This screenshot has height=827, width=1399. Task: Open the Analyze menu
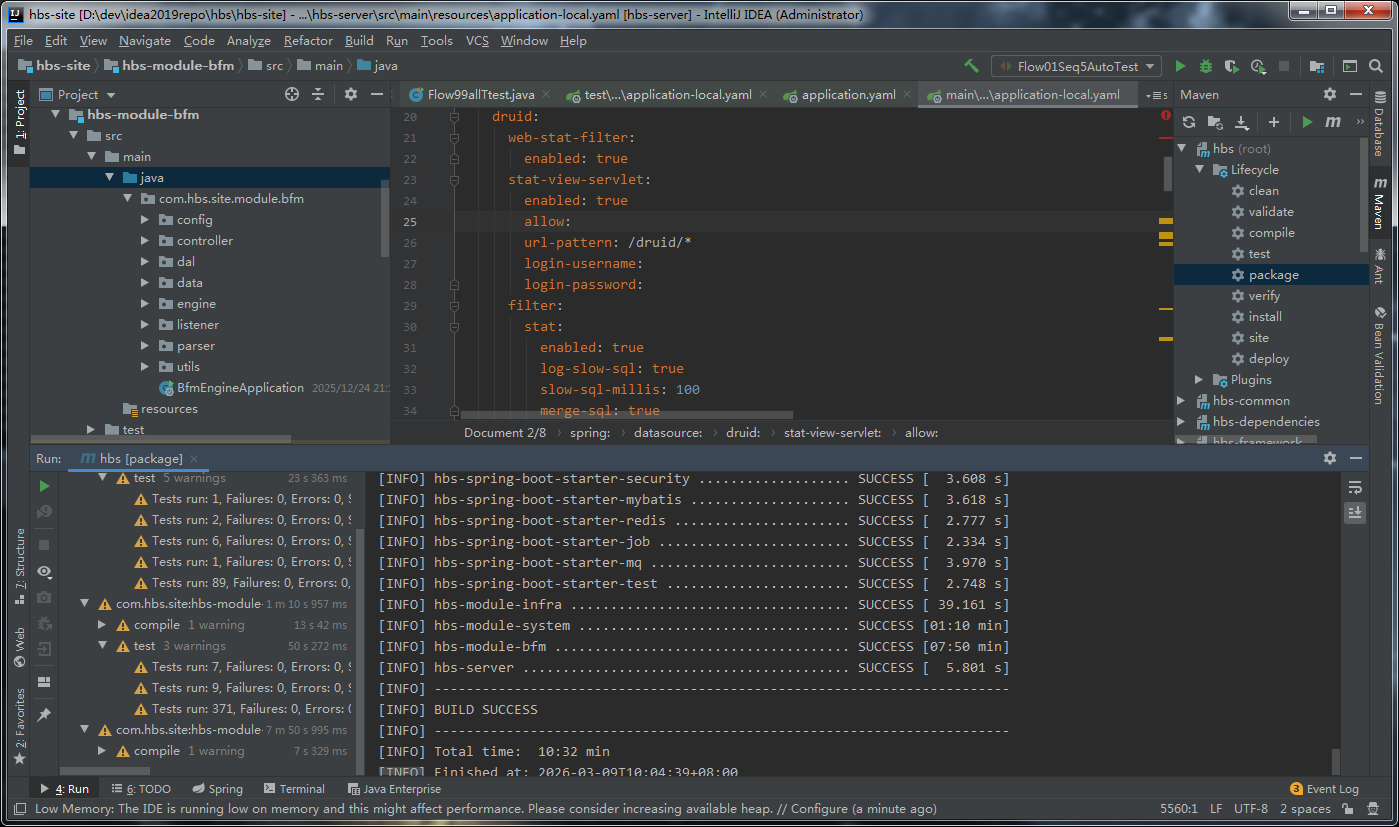(x=249, y=41)
